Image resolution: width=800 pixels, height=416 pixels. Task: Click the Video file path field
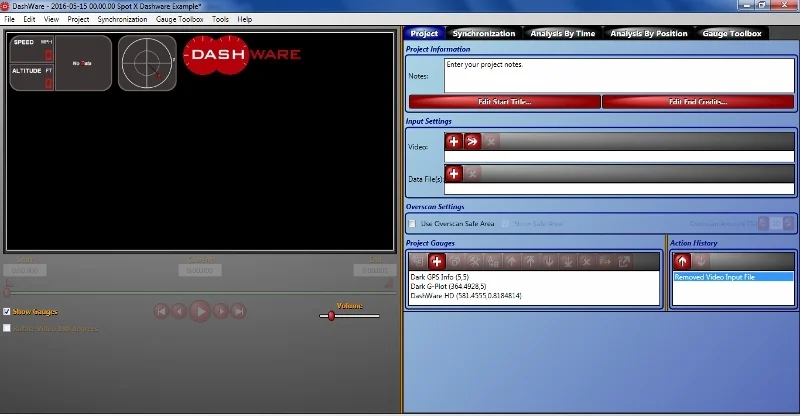pos(619,157)
